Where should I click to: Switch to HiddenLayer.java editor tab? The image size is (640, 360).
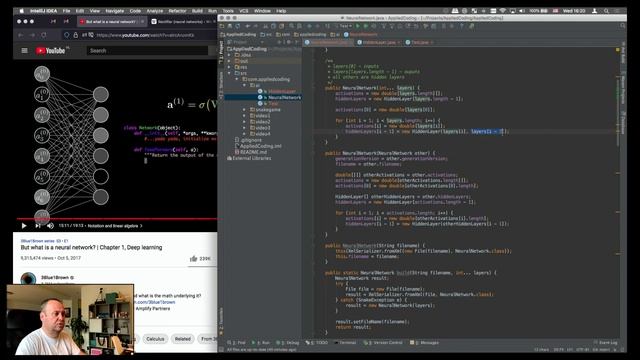point(379,42)
